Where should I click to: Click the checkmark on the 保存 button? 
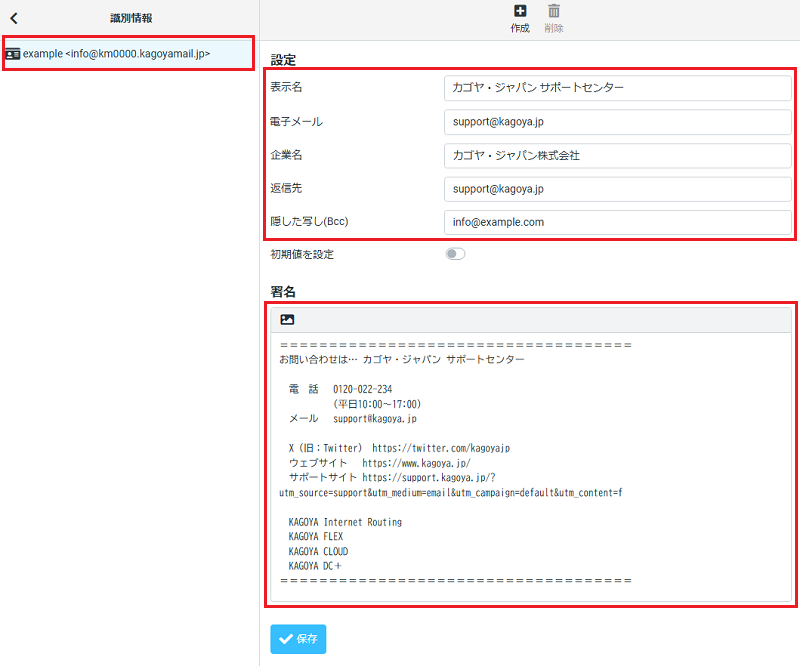(285, 637)
